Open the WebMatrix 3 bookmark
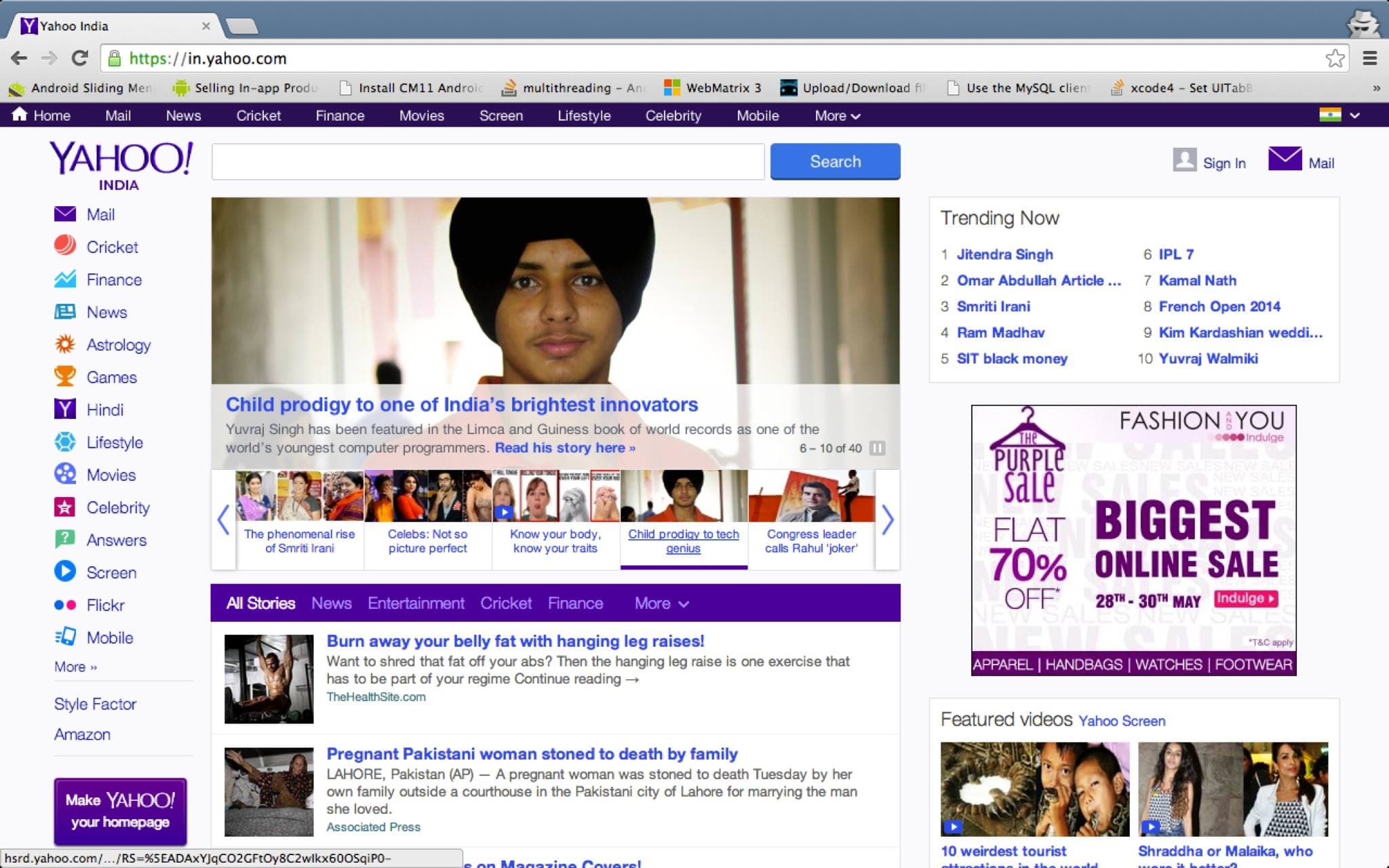This screenshot has height=868, width=1389. pyautogui.click(x=713, y=87)
